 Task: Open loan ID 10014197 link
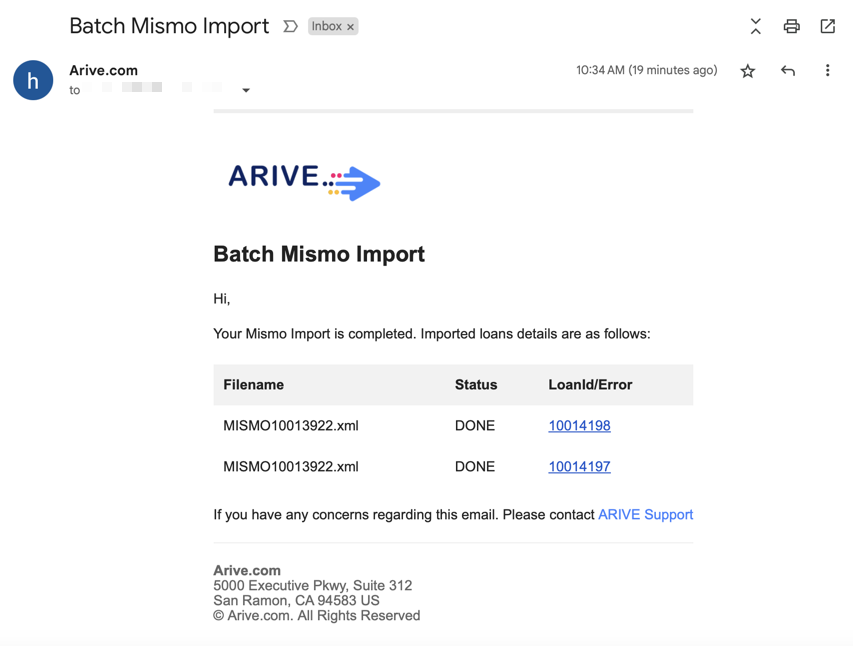pyautogui.click(x=579, y=466)
